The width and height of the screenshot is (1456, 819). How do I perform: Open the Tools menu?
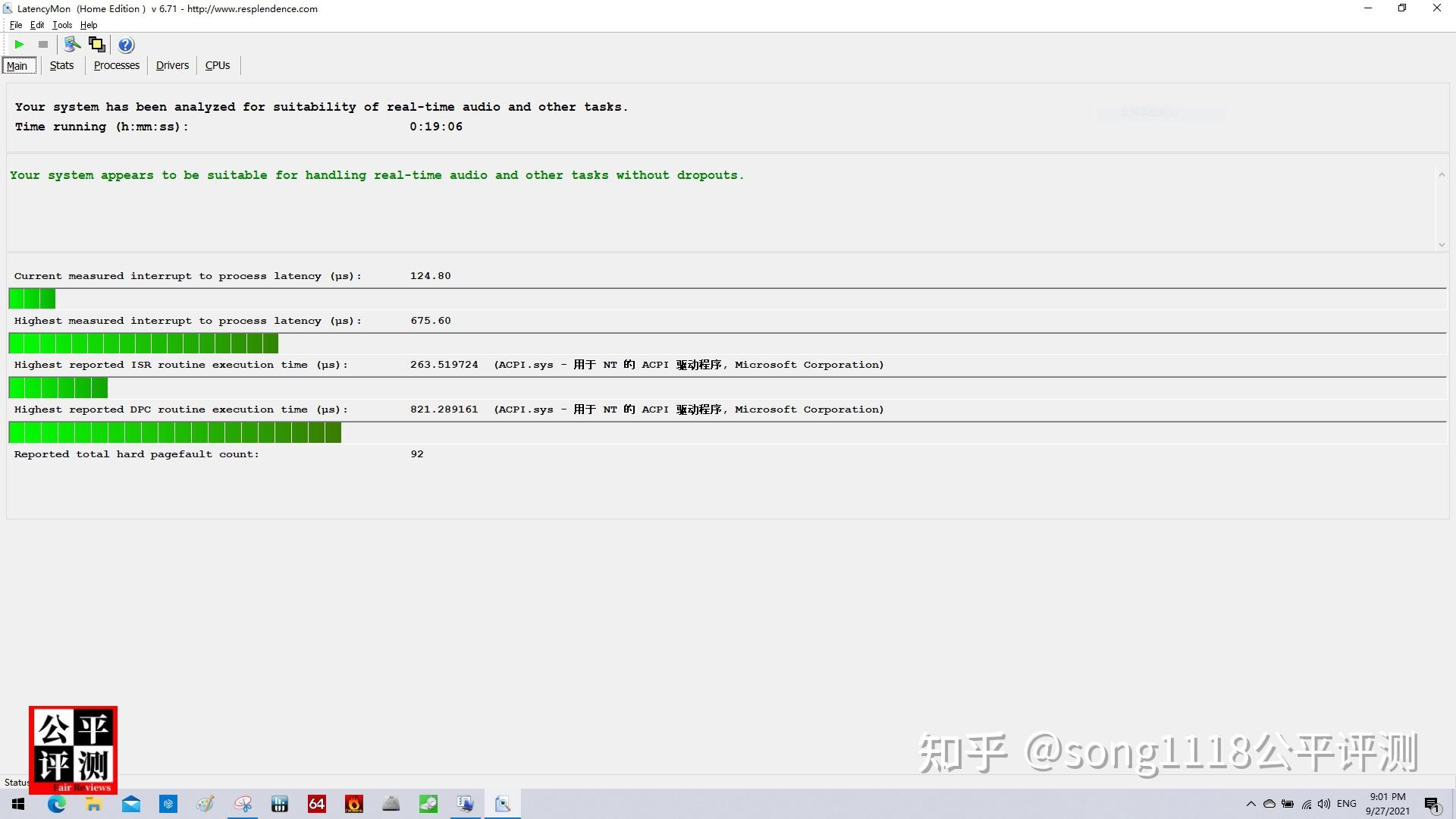tap(61, 24)
